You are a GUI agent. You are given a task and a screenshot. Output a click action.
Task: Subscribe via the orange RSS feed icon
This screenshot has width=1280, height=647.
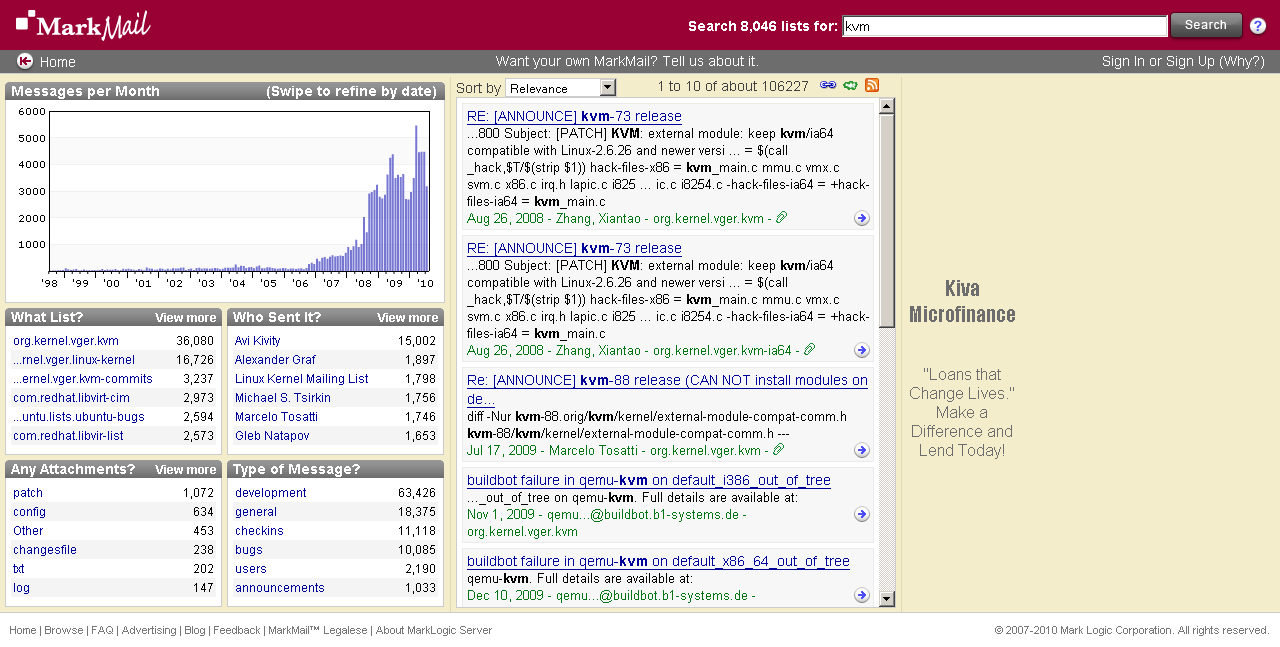(x=872, y=85)
